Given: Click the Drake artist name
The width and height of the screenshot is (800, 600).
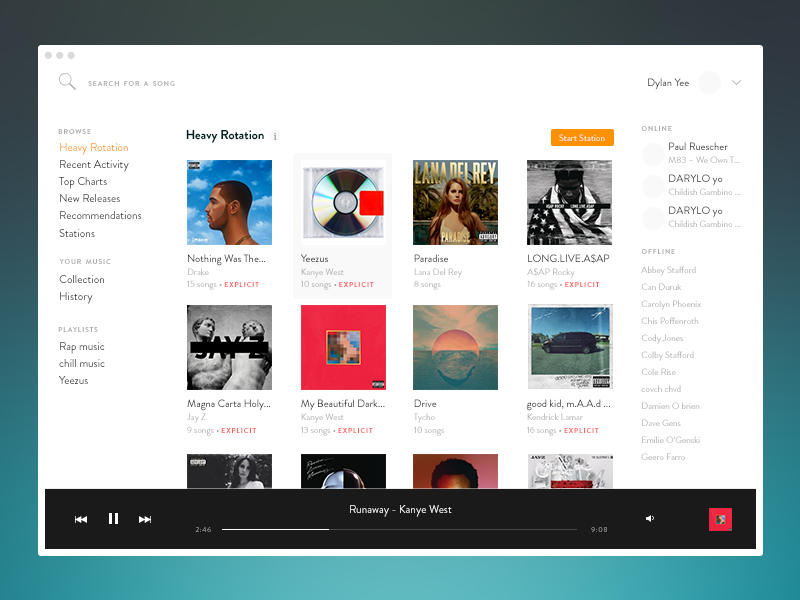Looking at the screenshot, I should coord(198,272).
